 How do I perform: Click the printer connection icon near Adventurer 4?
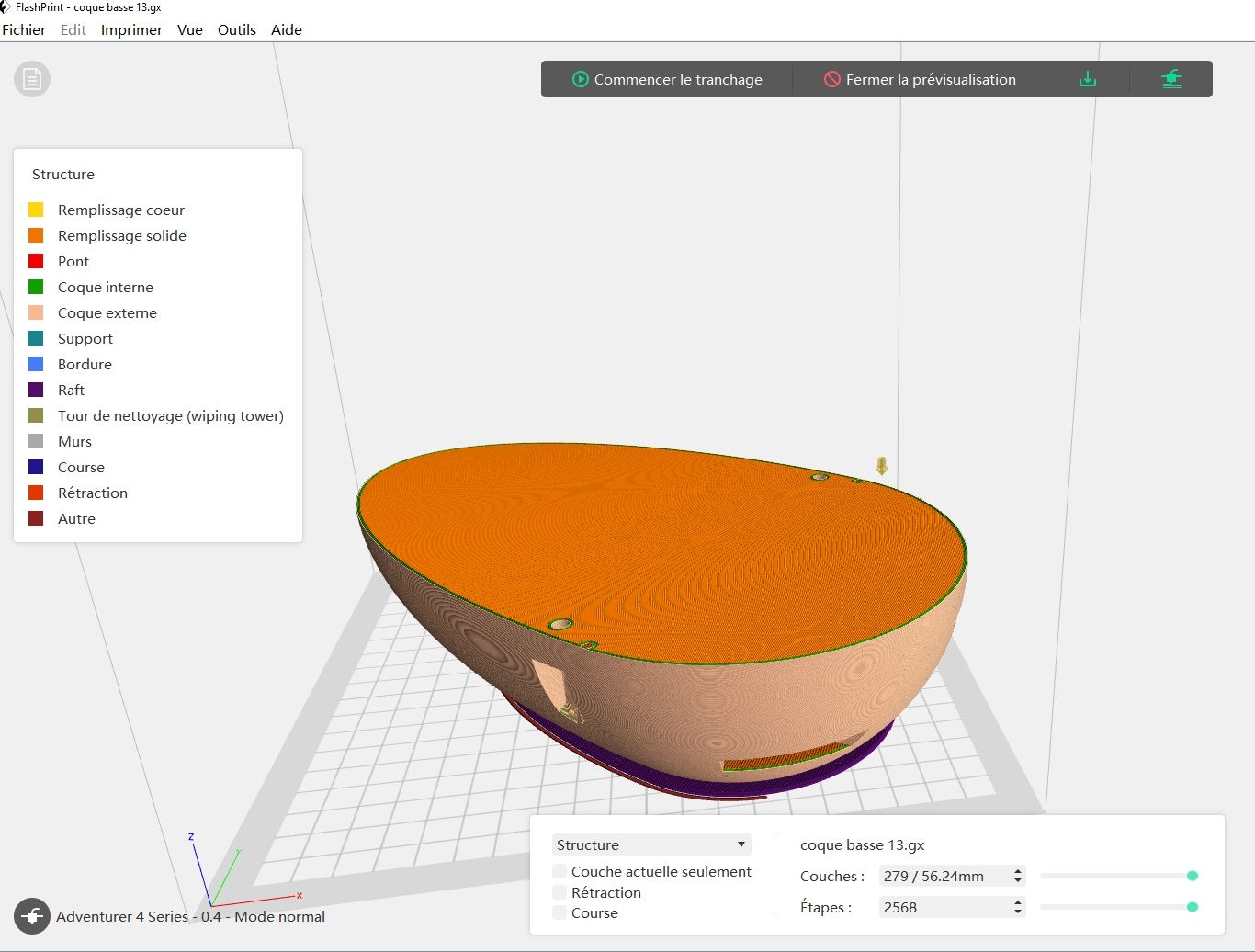32,916
